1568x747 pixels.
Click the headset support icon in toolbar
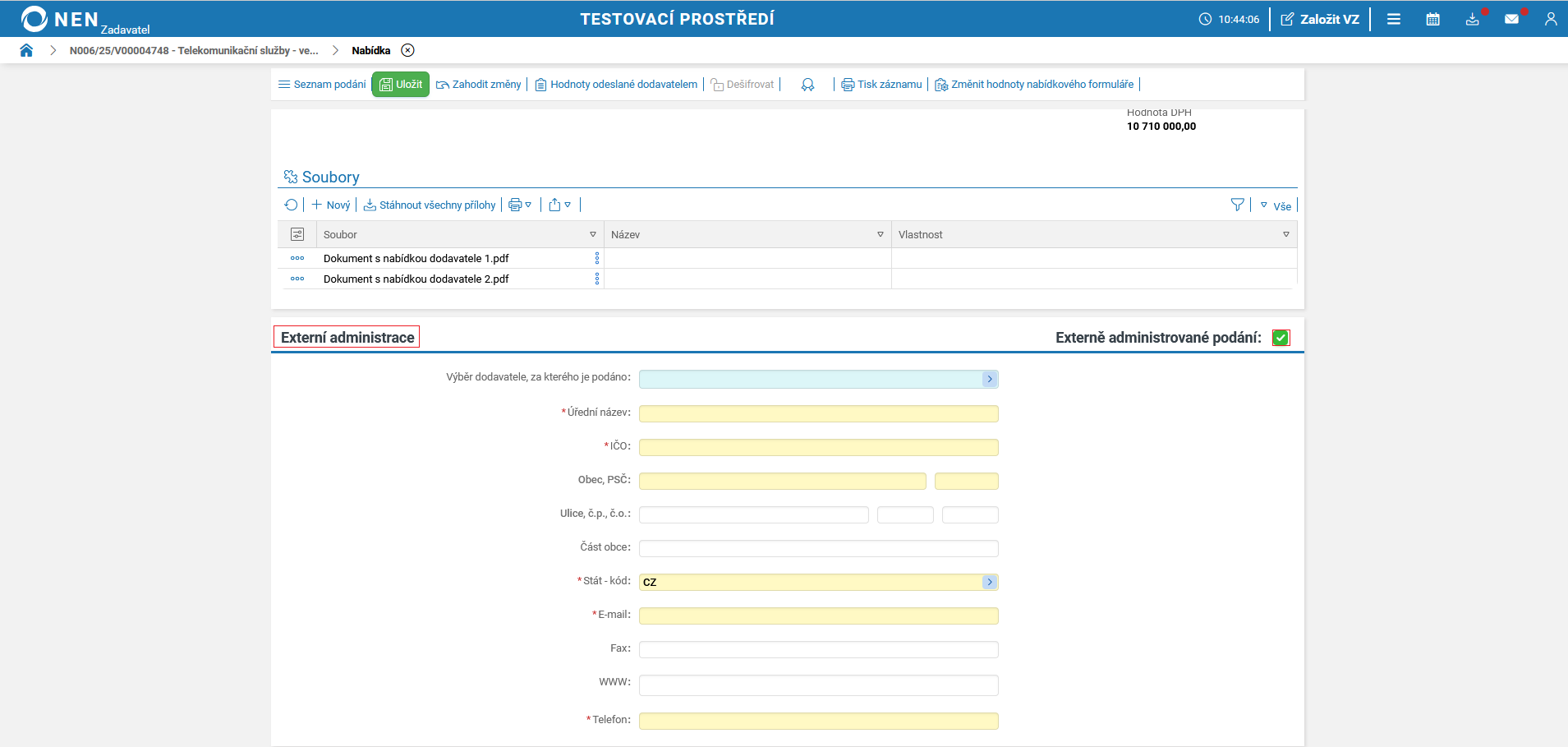coord(807,85)
